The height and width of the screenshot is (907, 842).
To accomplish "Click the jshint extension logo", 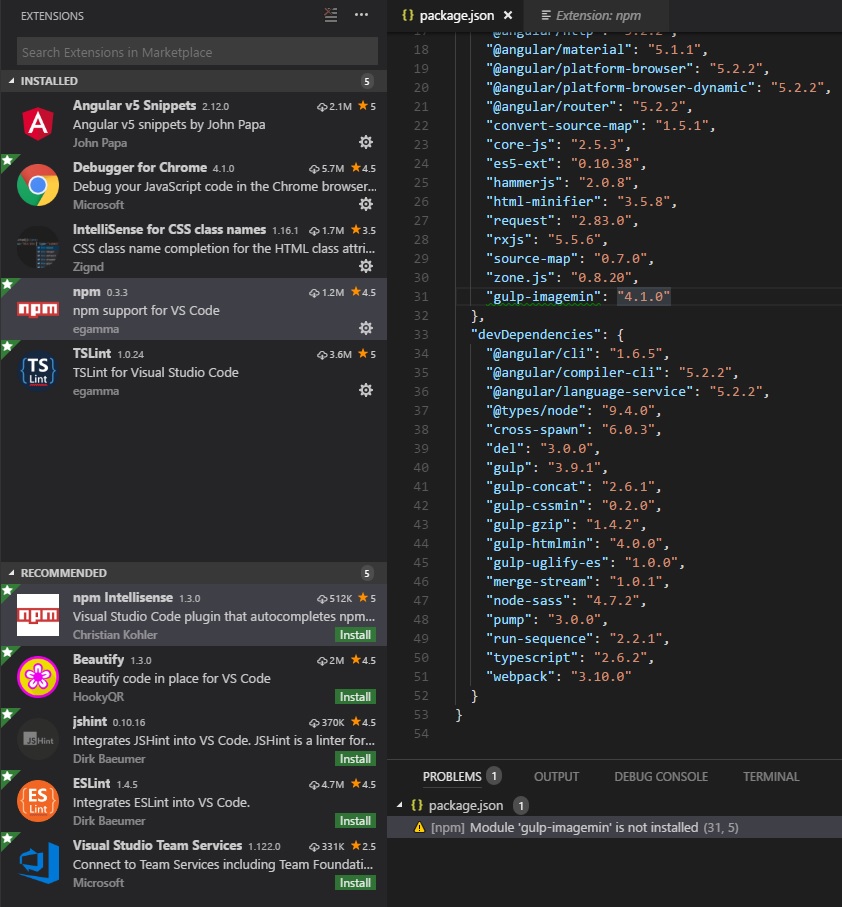I will coord(38,739).
